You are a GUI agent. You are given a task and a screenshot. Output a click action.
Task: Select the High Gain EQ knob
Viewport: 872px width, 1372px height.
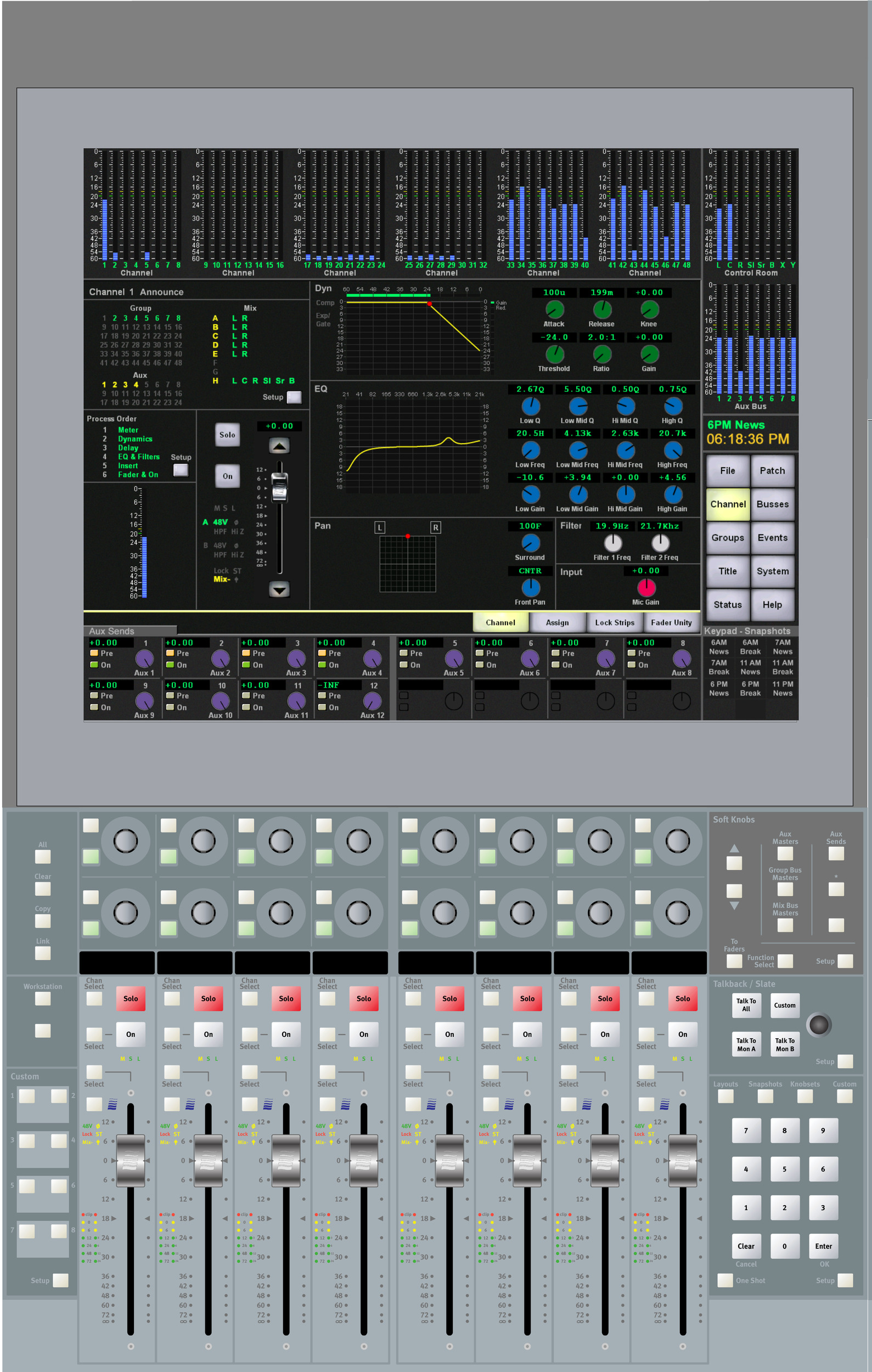[x=673, y=494]
